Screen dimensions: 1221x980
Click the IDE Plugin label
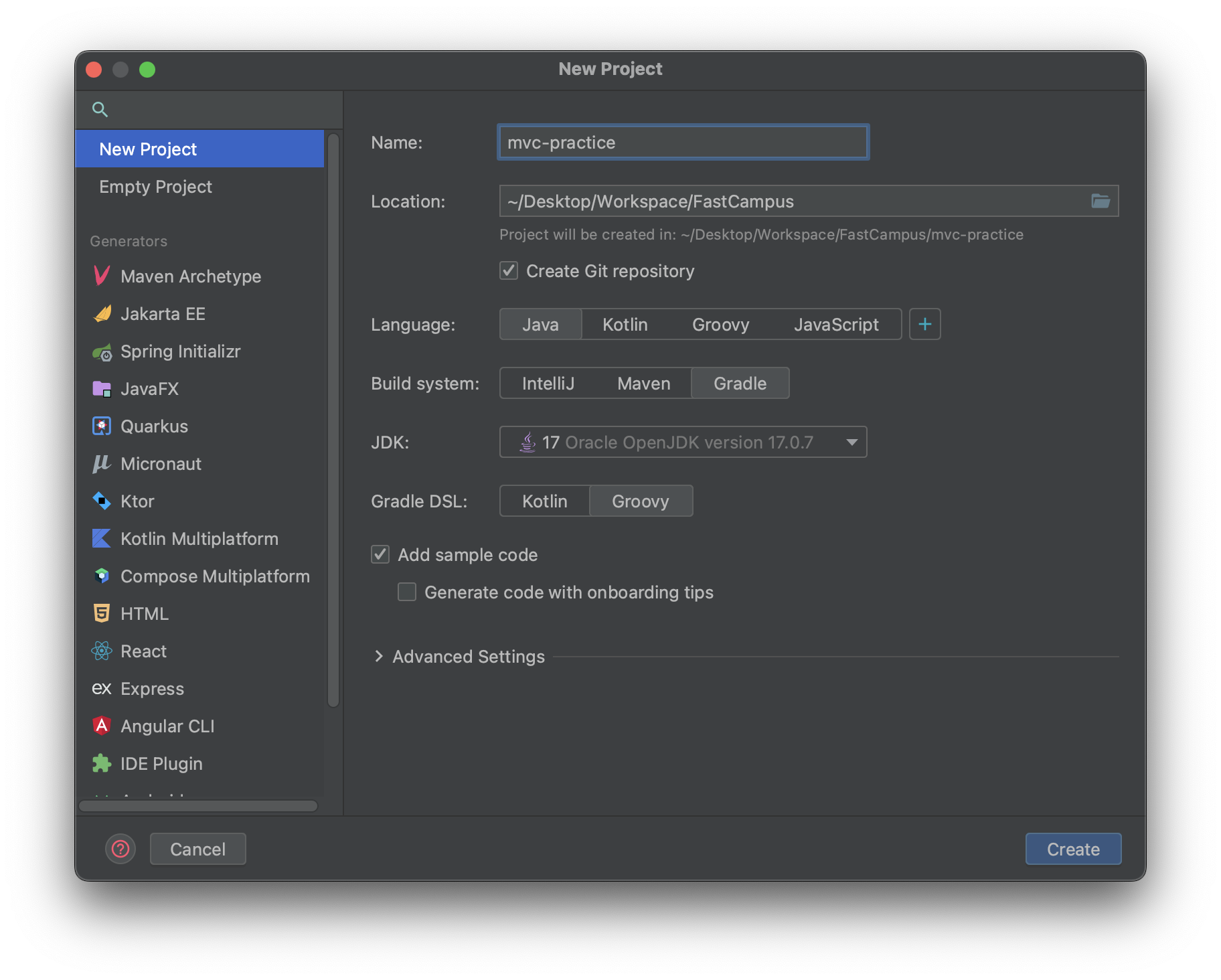pos(161,763)
